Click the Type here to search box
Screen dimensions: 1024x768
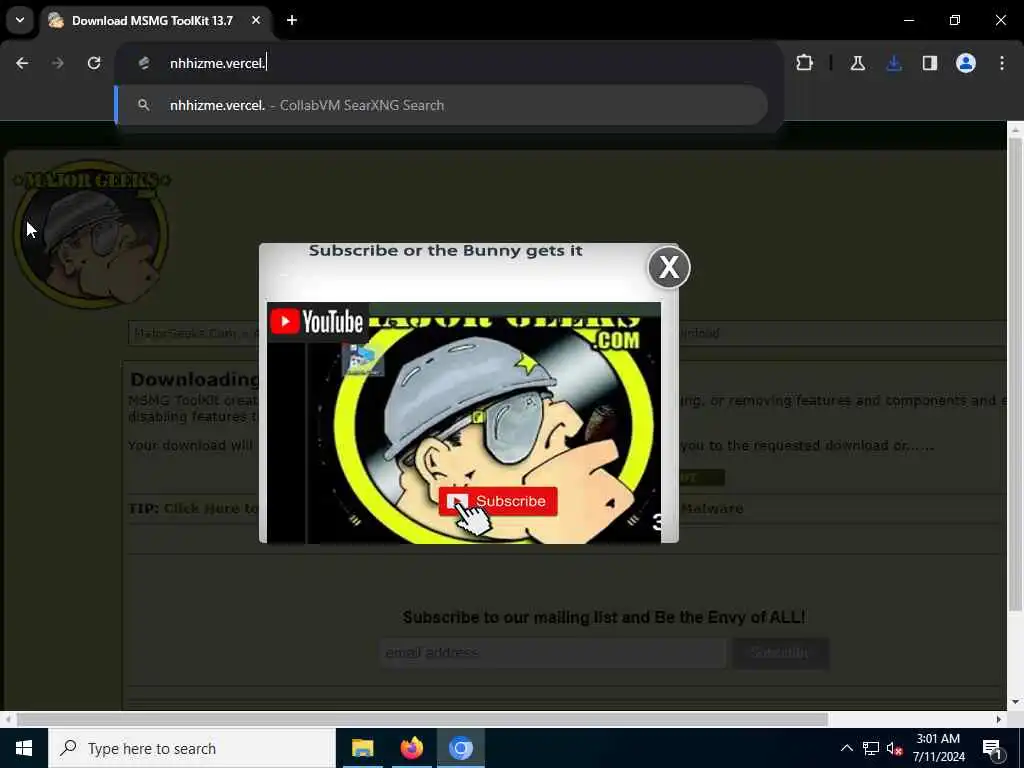point(192,748)
